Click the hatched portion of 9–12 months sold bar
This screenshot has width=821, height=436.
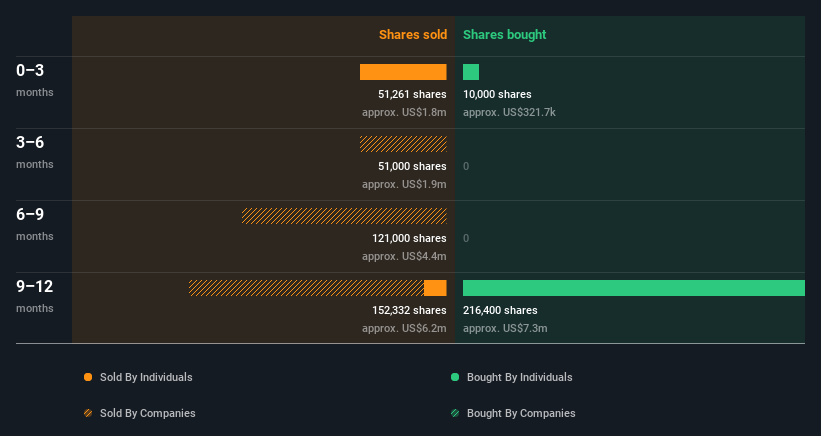click(306, 288)
